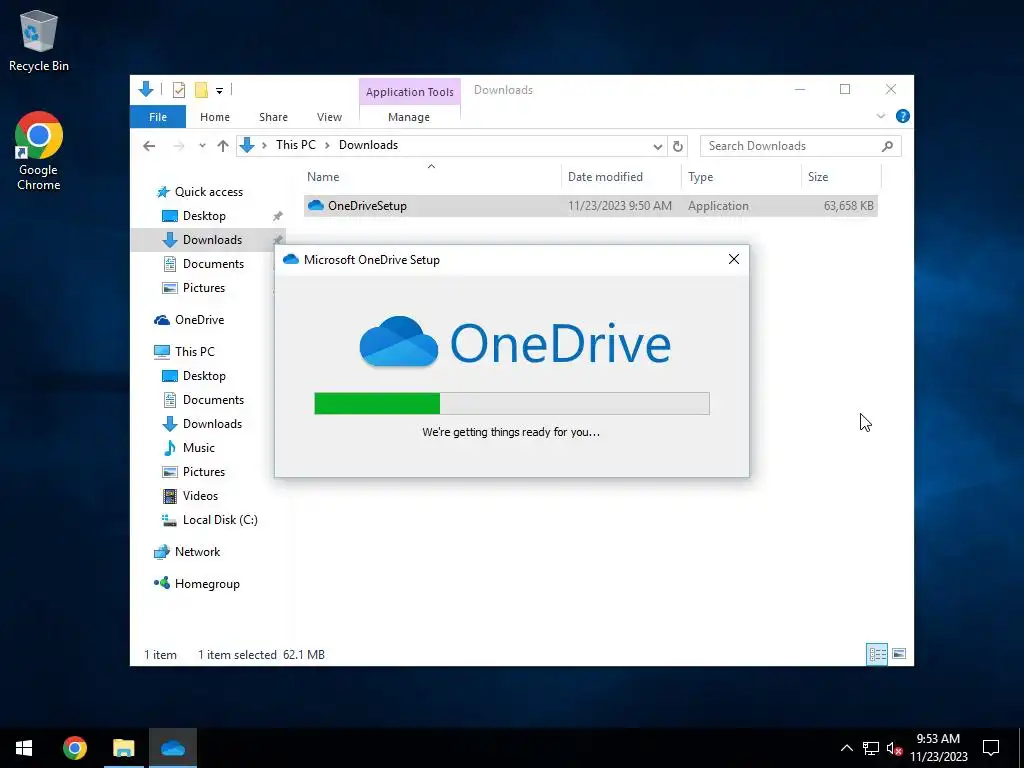This screenshot has width=1024, height=768.
Task: Expand the ribbon with the chevron
Action: click(880, 116)
